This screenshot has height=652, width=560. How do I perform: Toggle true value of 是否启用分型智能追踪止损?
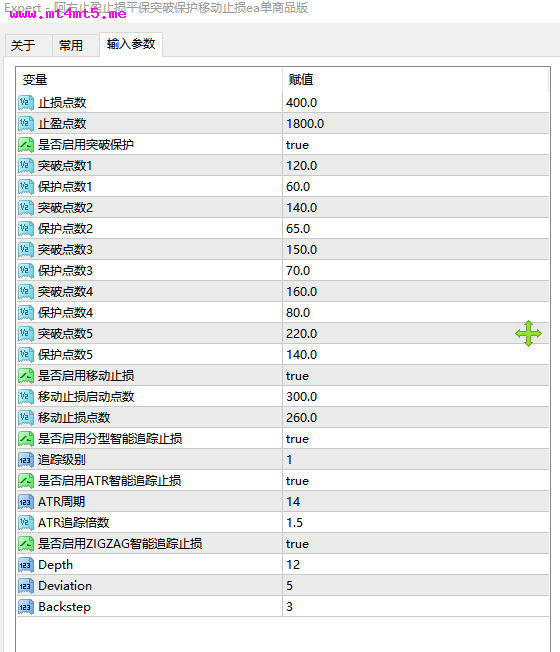point(415,439)
